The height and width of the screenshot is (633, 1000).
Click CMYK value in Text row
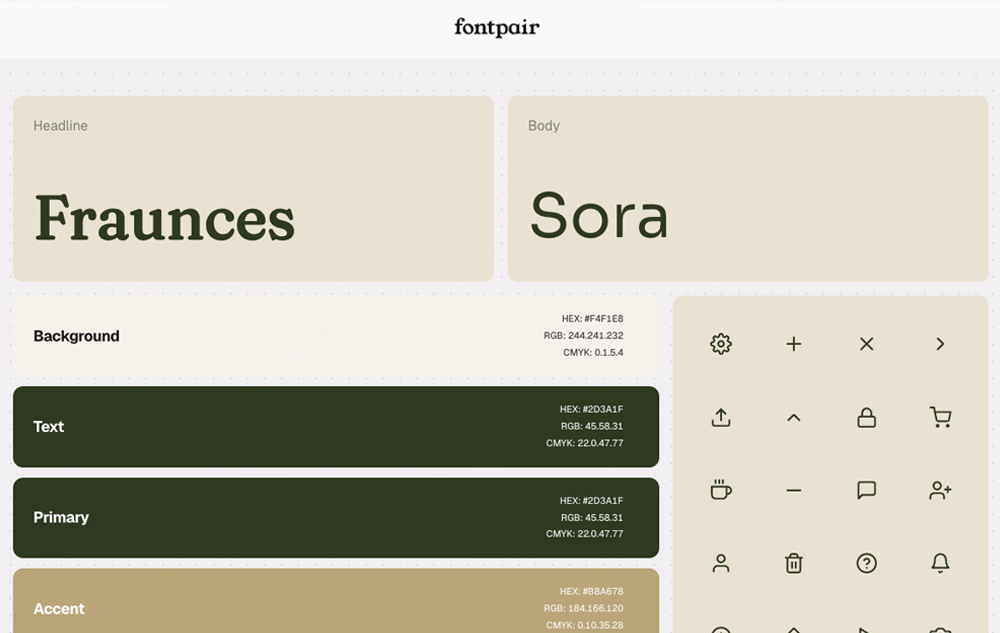(584, 443)
